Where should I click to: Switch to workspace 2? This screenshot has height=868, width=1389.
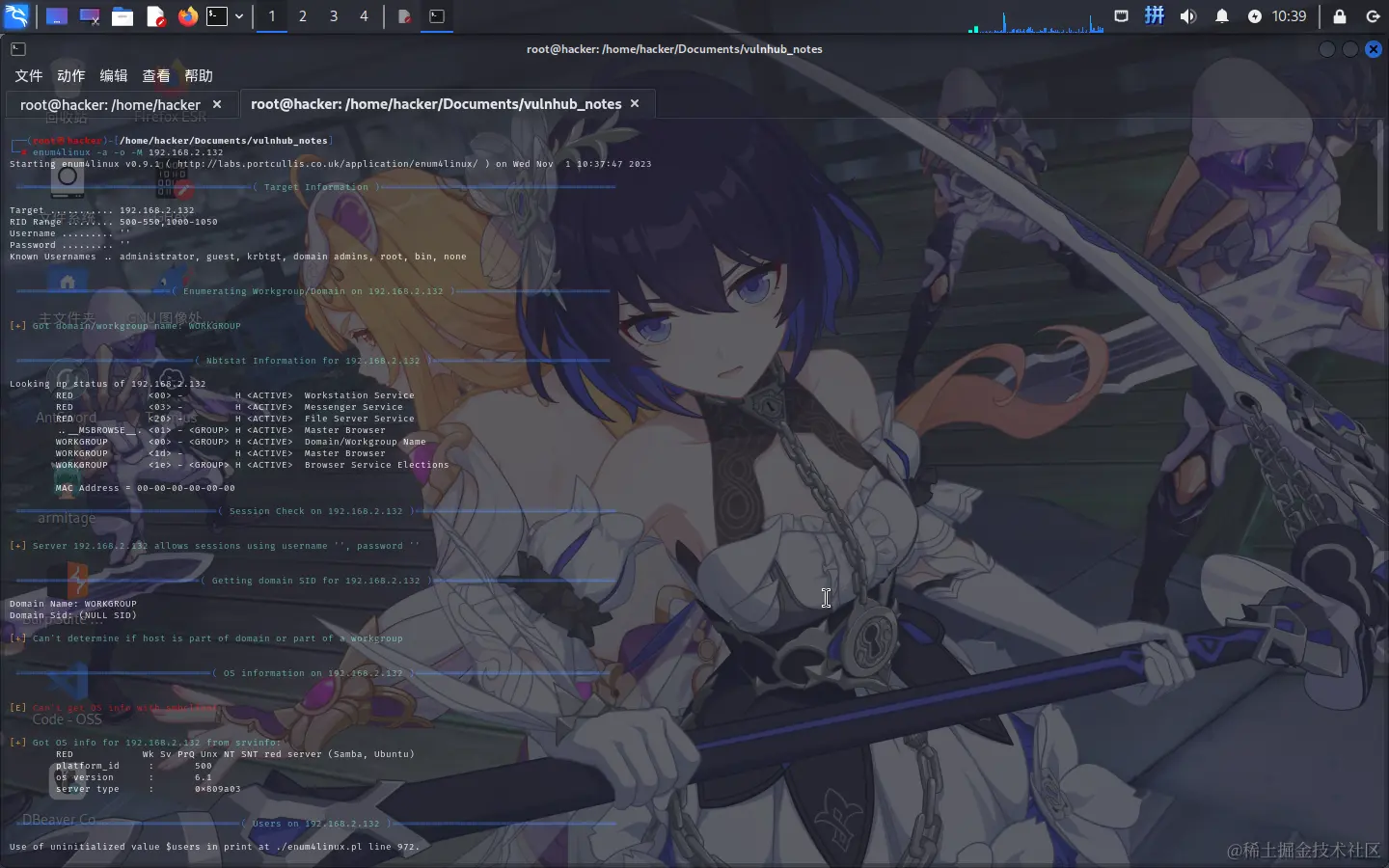[x=303, y=16]
